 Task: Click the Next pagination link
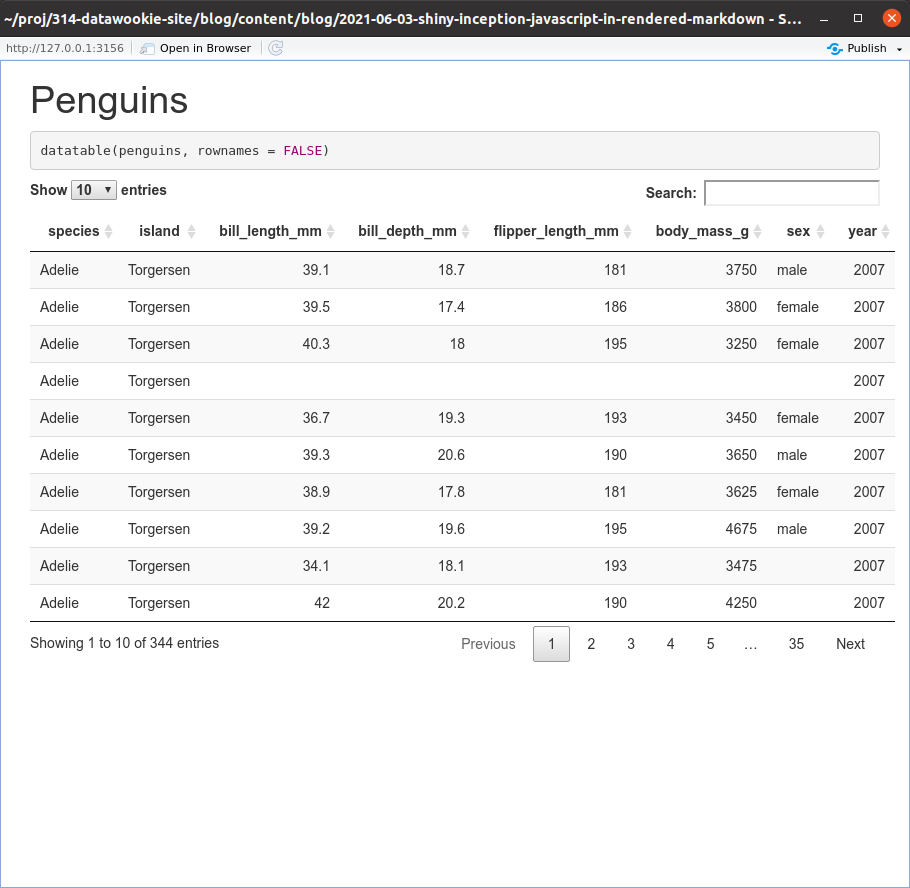click(850, 644)
